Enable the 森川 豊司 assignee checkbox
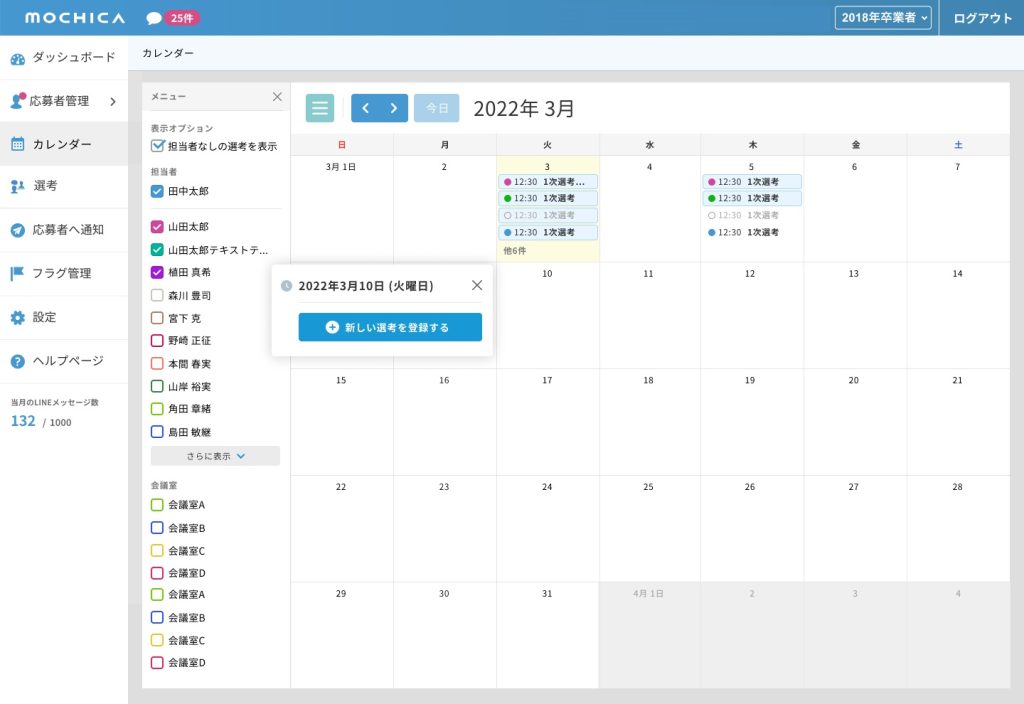This screenshot has height=704, width=1024. click(157, 296)
